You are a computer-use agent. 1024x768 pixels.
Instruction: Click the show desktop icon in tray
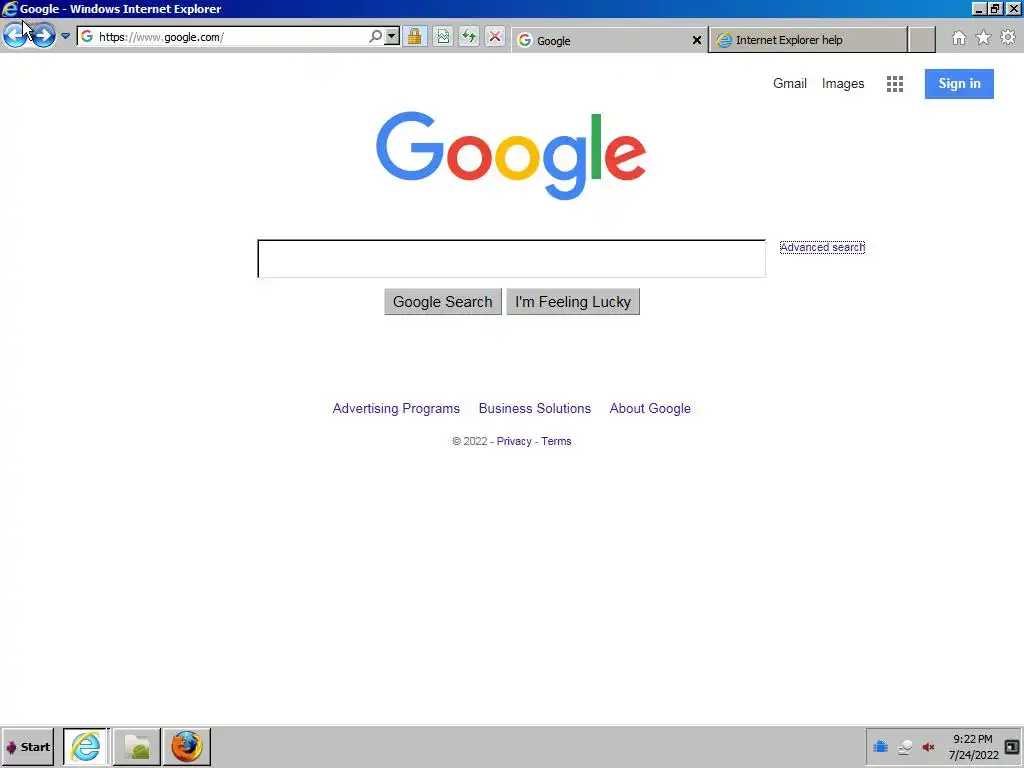click(x=1012, y=746)
